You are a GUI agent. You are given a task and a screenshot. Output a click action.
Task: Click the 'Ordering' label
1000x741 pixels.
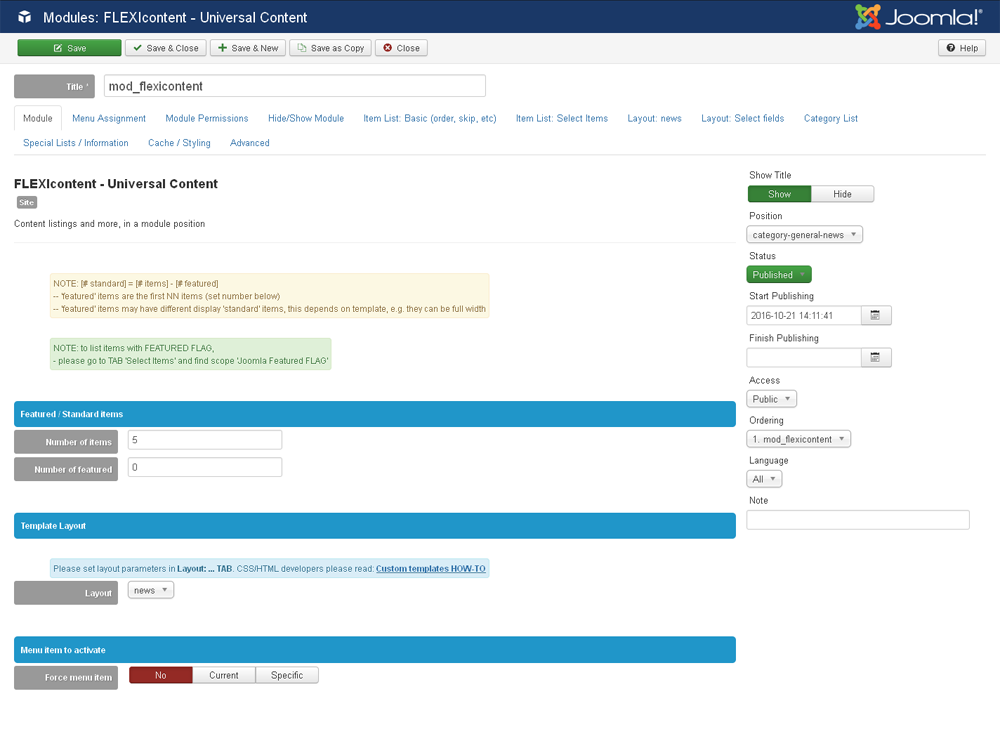coord(766,420)
